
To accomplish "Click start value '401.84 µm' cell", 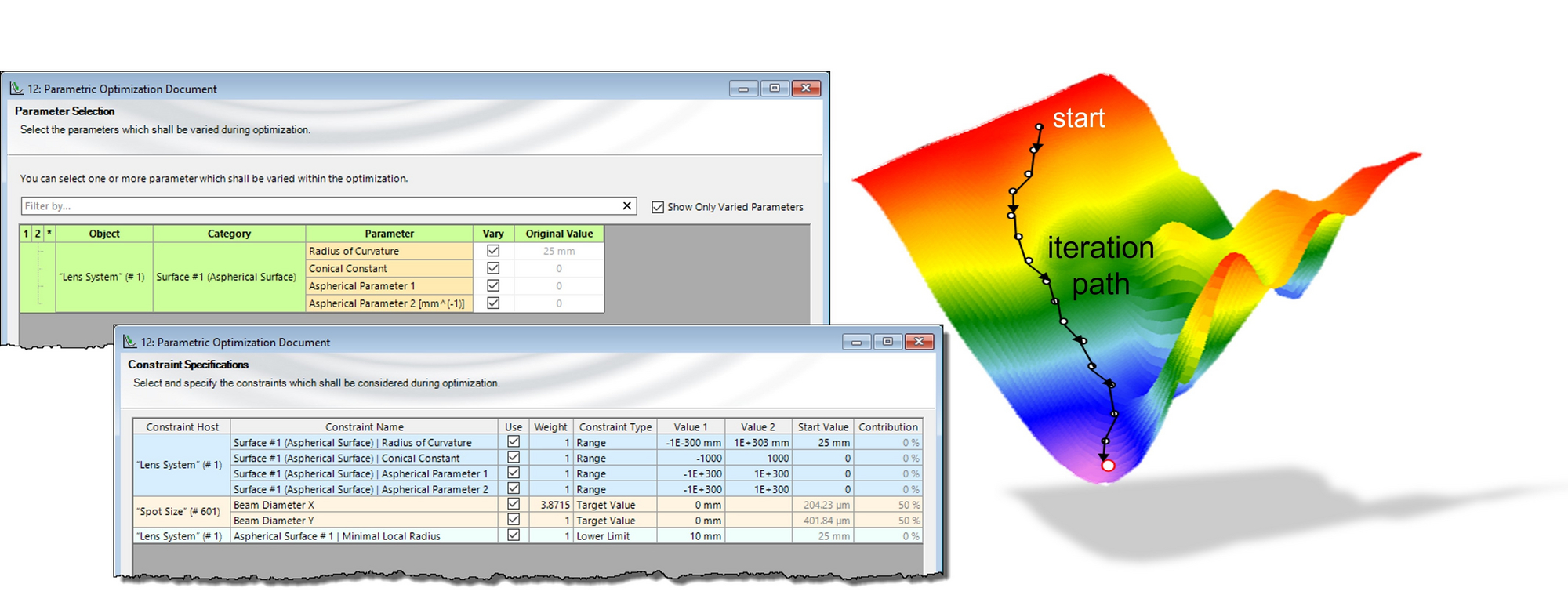I will 822,521.
